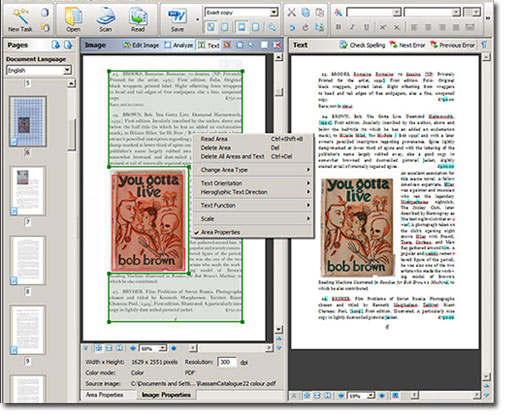Expand the Scale submenu

253,219
